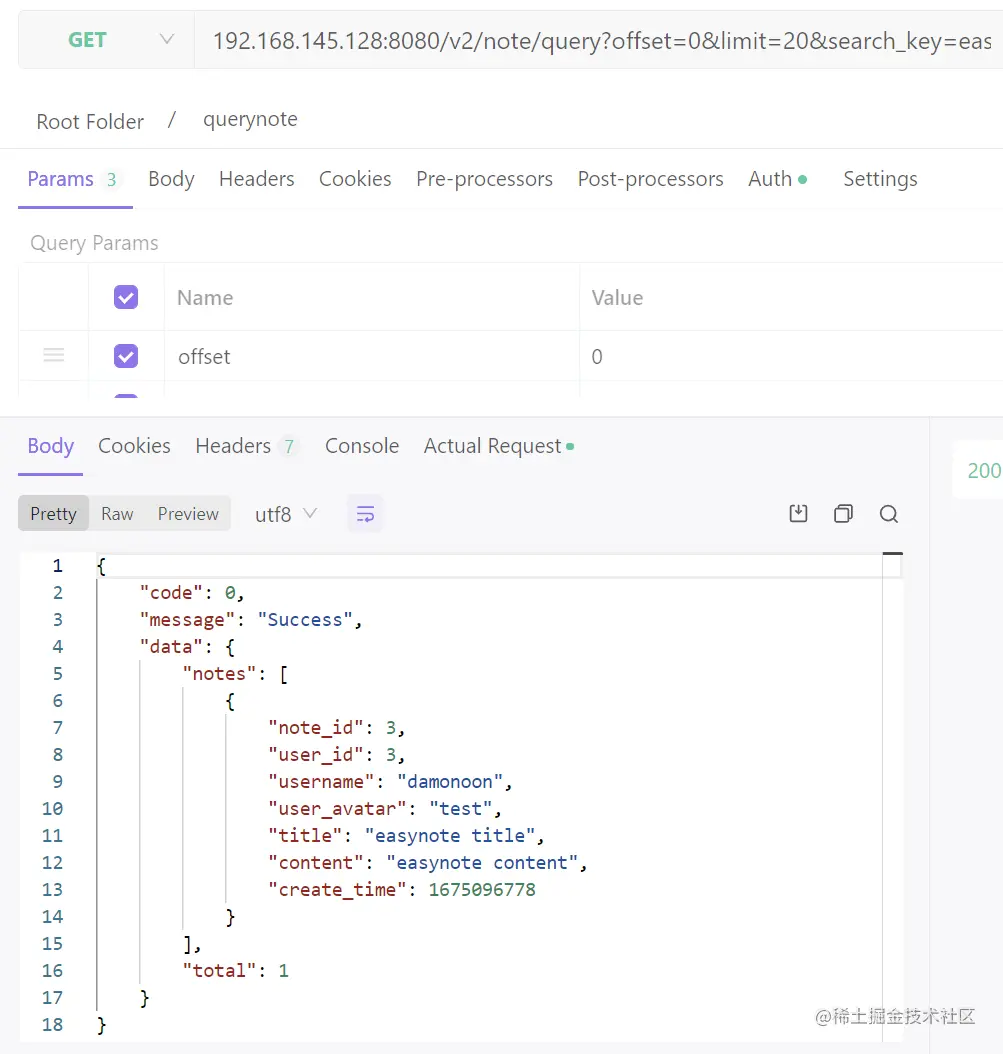Open the Actual Request tab

[x=499, y=446]
